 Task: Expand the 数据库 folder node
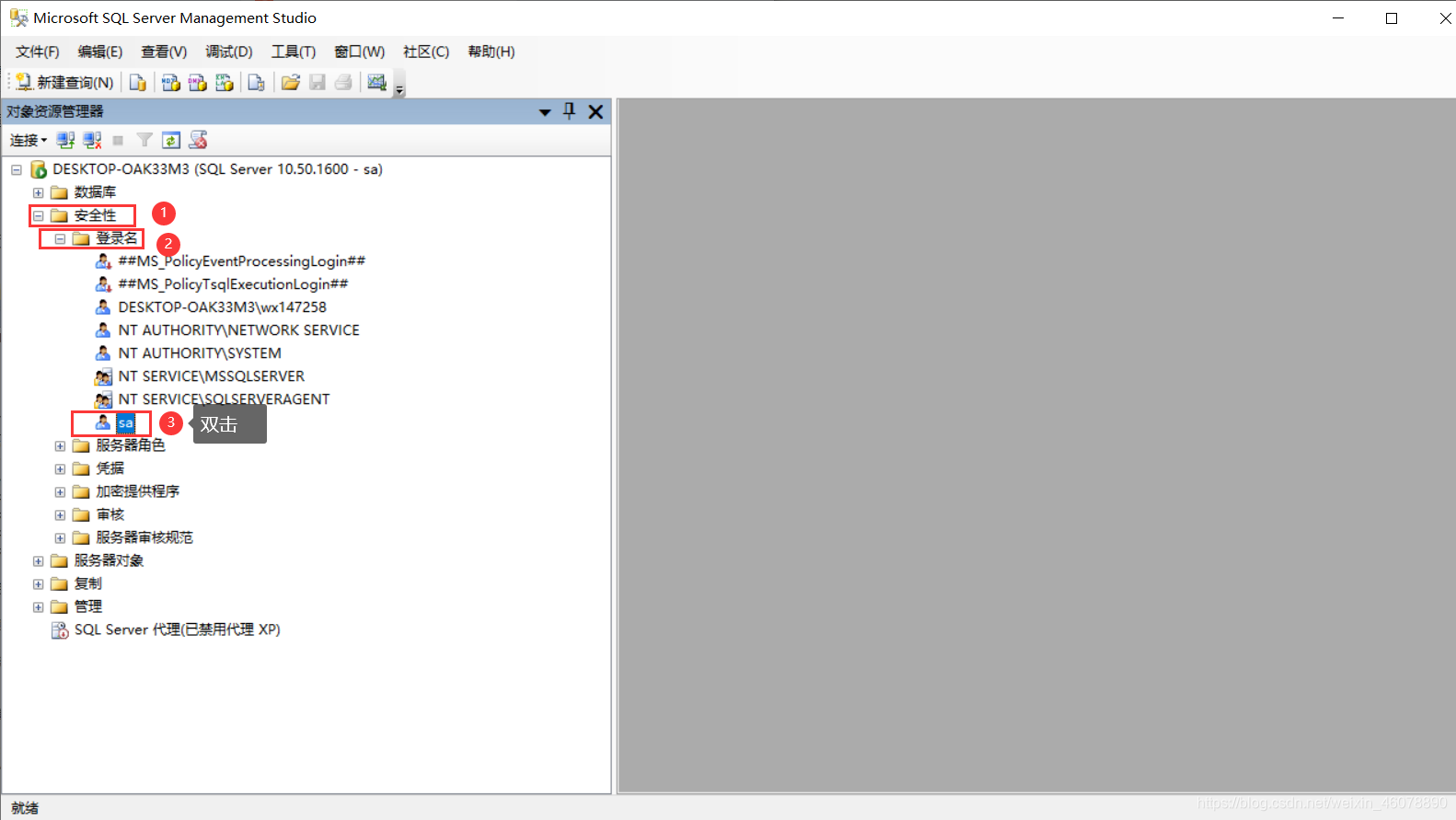[38, 192]
